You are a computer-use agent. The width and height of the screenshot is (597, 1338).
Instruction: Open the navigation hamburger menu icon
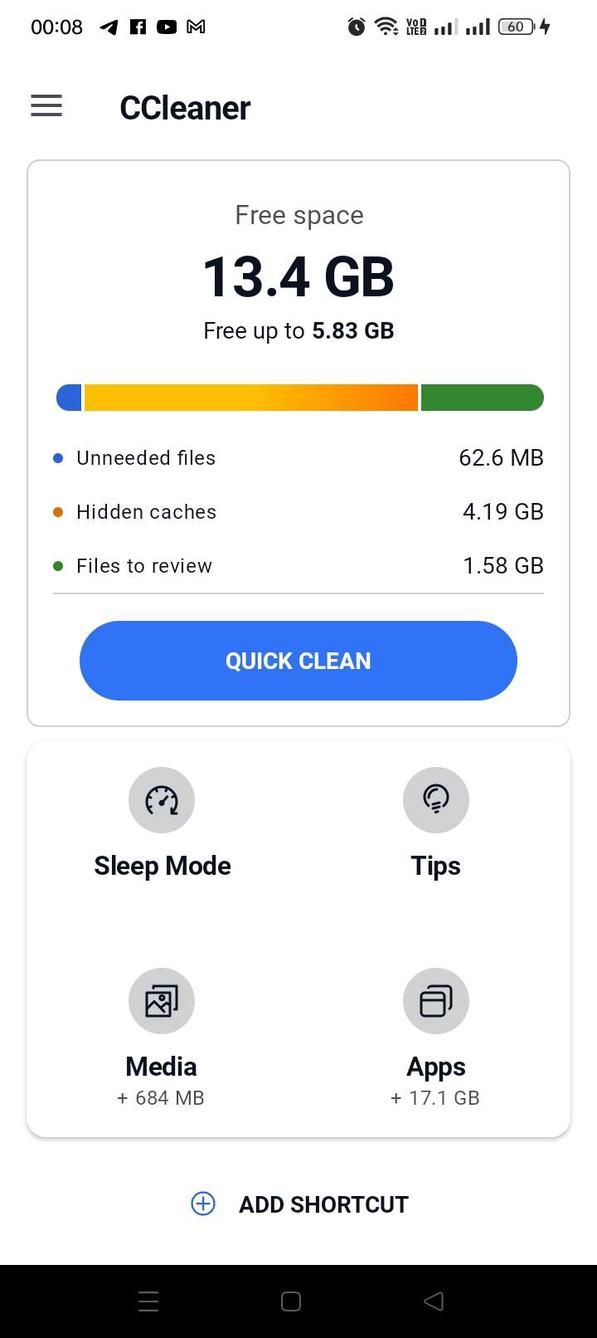pos(45,105)
